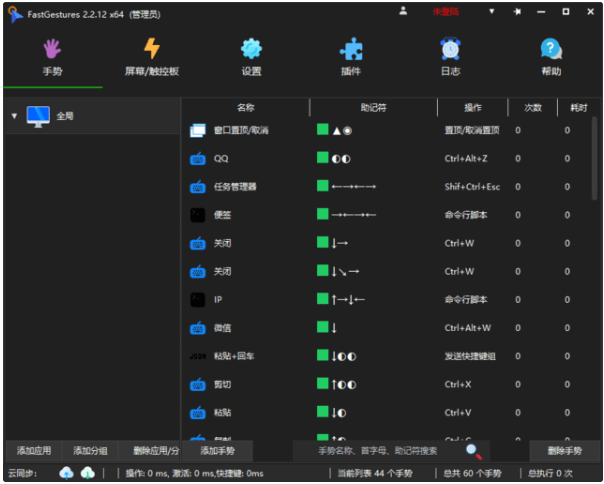Viewport: 604px width, 484px height.
Task: Select the 便签 gesture name
Action: [222, 215]
